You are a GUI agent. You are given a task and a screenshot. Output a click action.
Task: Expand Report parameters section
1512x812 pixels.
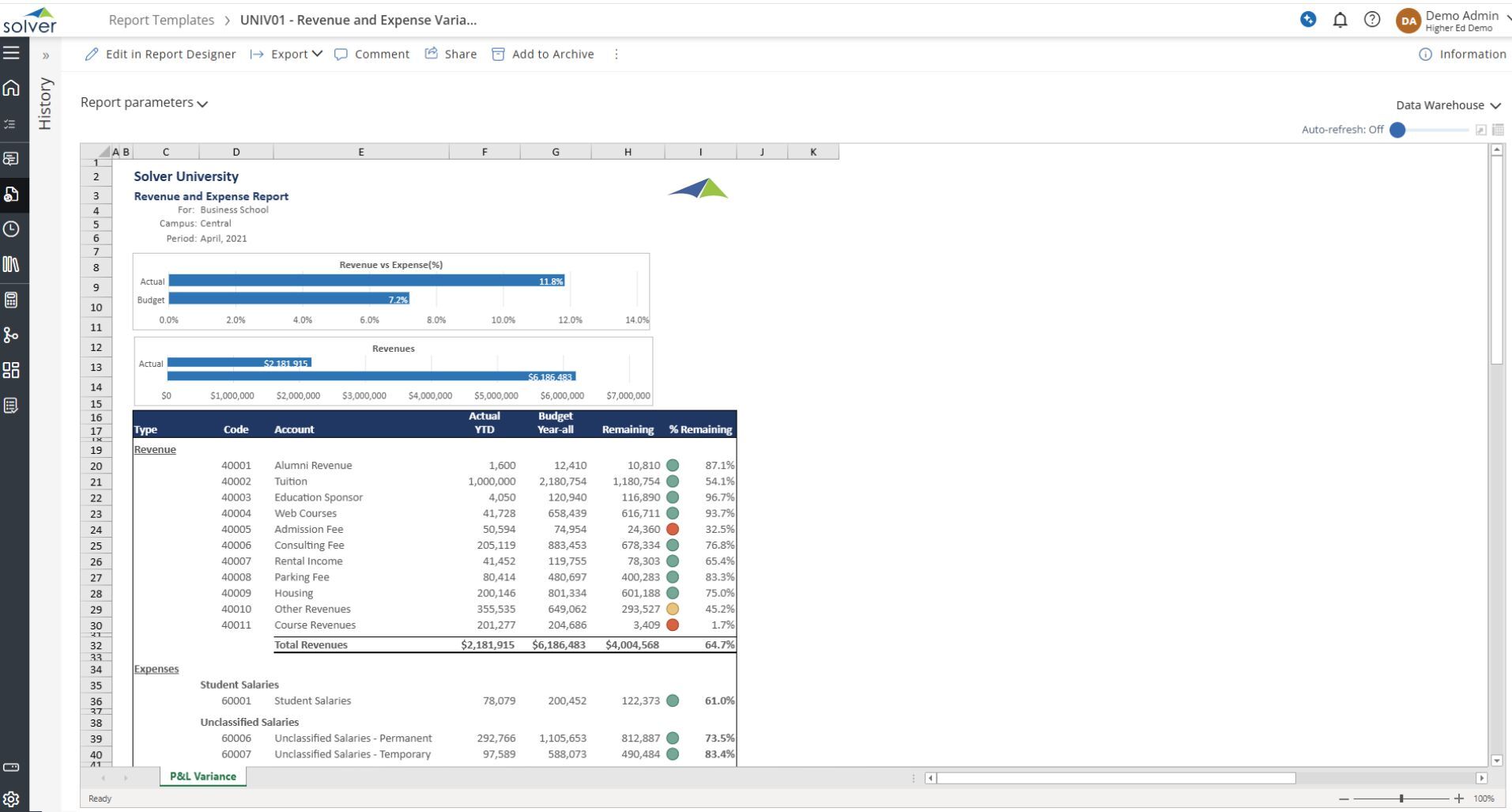click(144, 103)
